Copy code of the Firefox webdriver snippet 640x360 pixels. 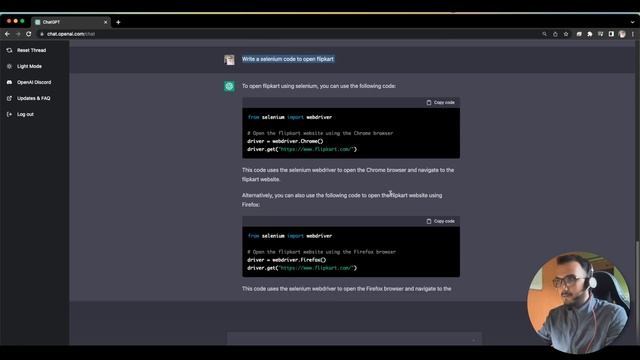pos(440,221)
